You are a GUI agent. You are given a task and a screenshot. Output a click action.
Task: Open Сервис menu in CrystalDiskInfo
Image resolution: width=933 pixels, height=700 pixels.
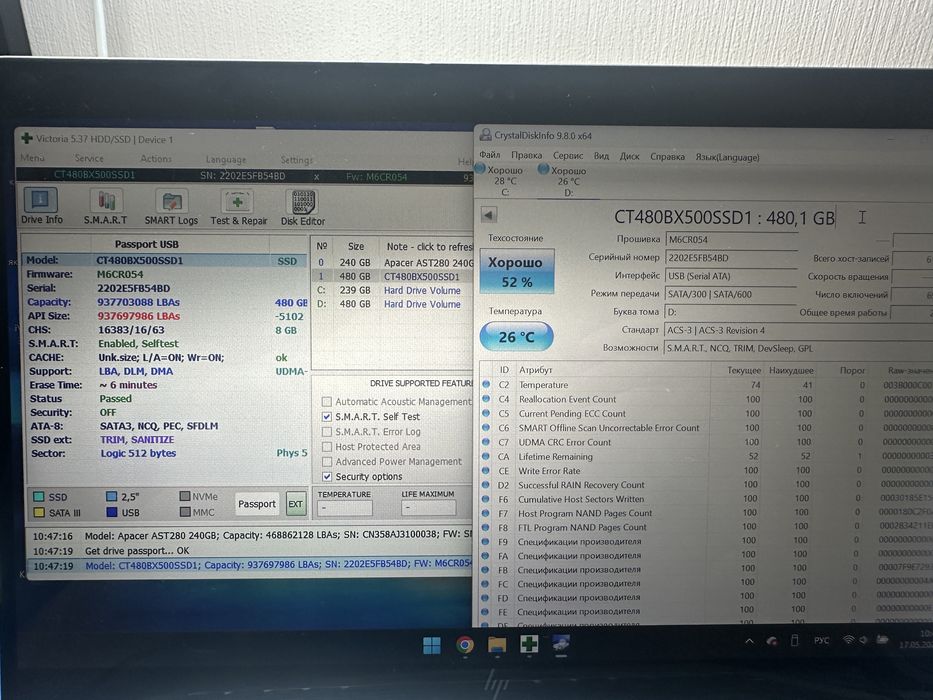pos(568,156)
